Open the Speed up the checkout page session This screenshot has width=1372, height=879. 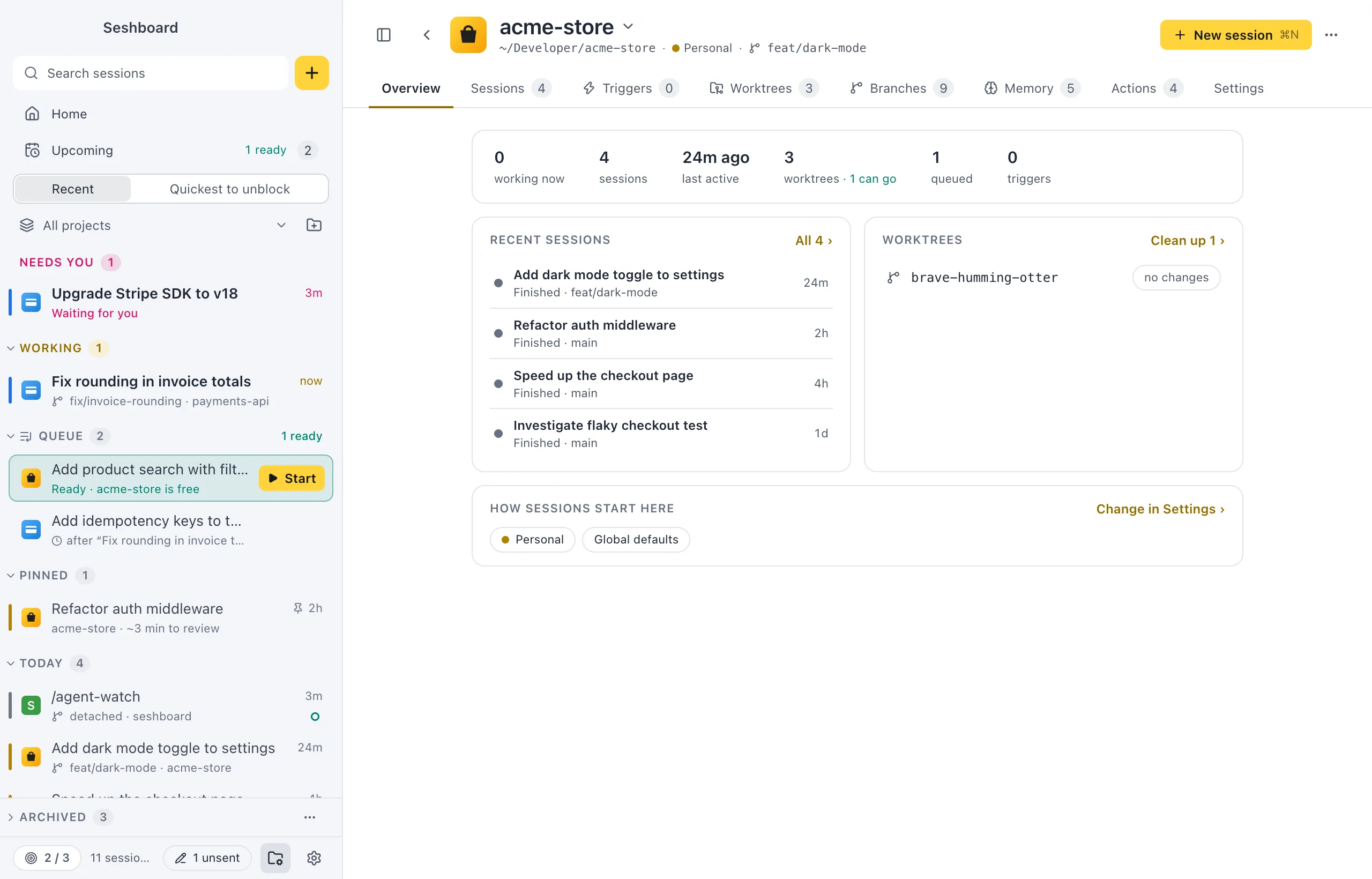[x=661, y=384]
